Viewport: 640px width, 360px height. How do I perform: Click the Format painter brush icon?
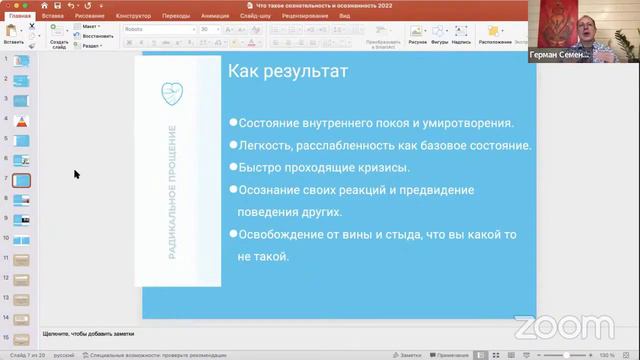[x=32, y=46]
